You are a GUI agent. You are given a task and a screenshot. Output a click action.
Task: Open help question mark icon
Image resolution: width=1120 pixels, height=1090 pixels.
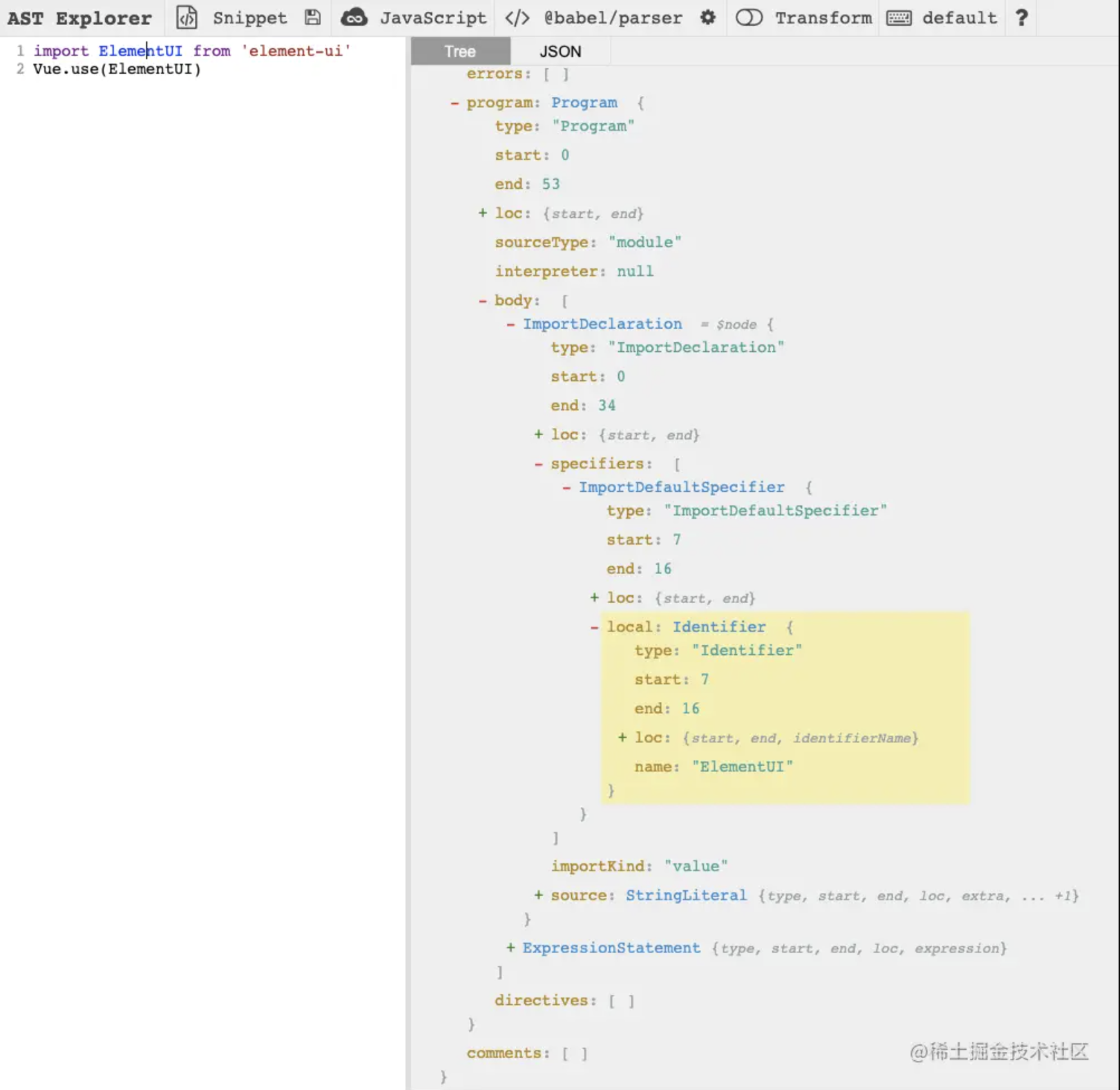pyautogui.click(x=1021, y=18)
